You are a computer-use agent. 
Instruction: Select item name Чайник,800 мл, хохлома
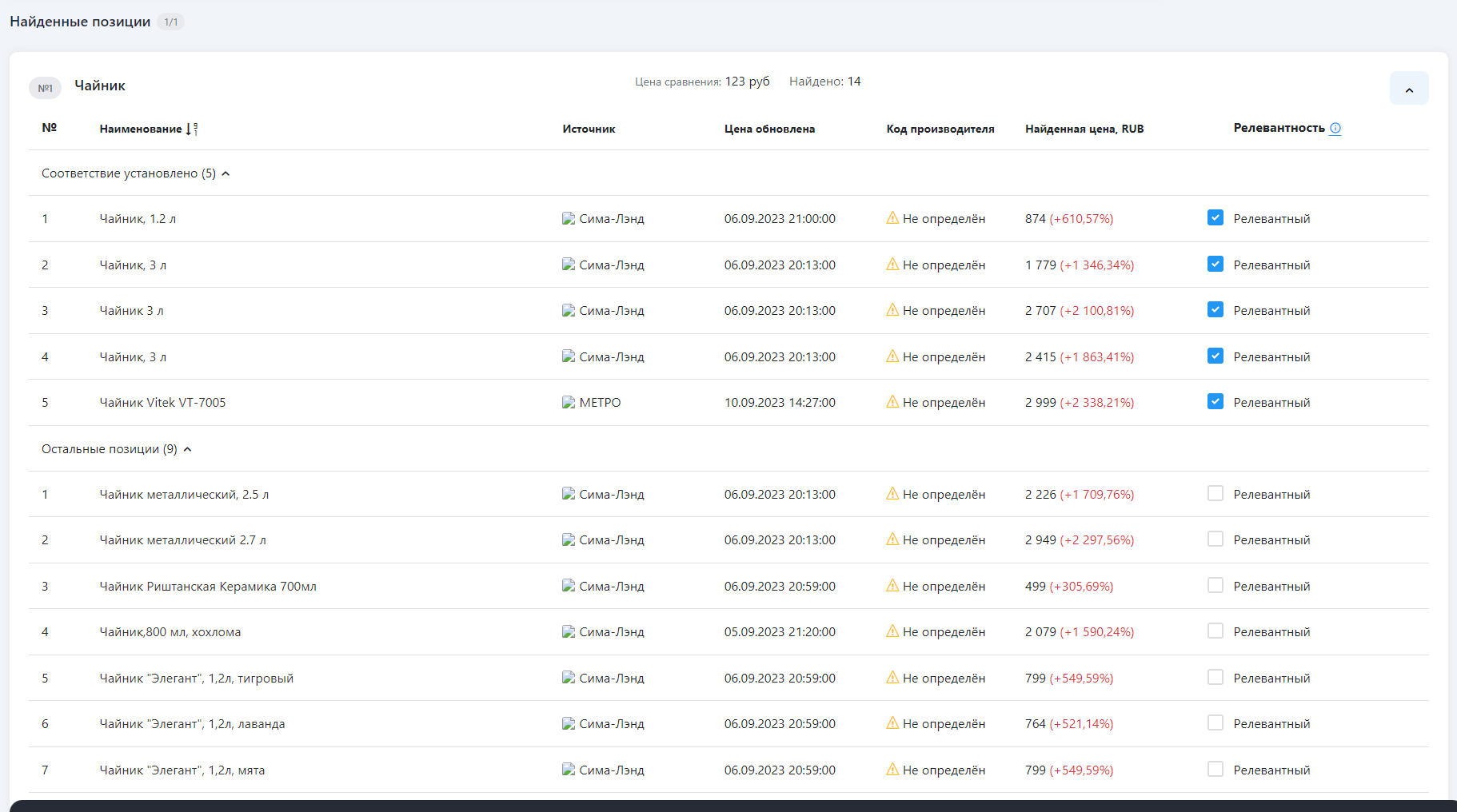(x=170, y=632)
